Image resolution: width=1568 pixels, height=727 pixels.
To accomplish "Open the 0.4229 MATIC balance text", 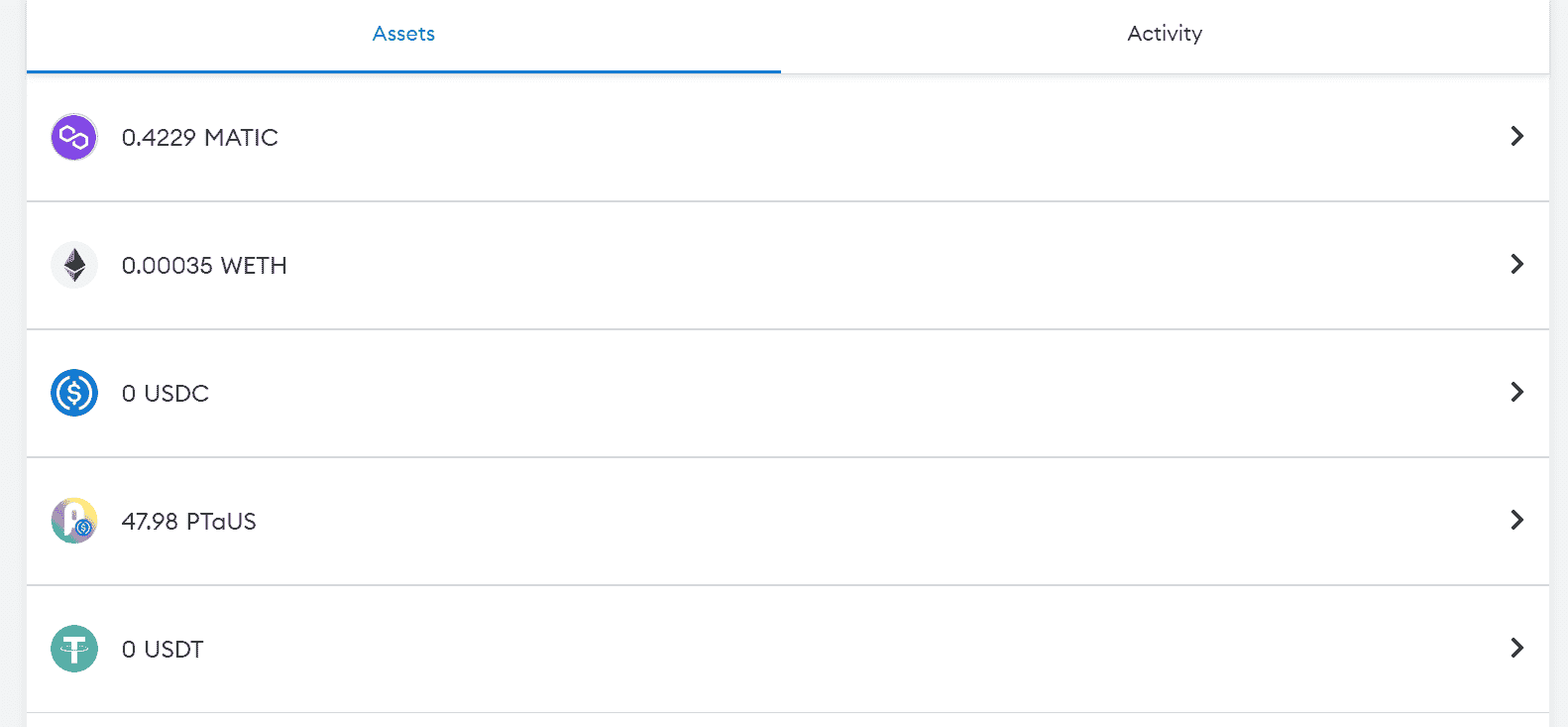I will click(x=199, y=138).
